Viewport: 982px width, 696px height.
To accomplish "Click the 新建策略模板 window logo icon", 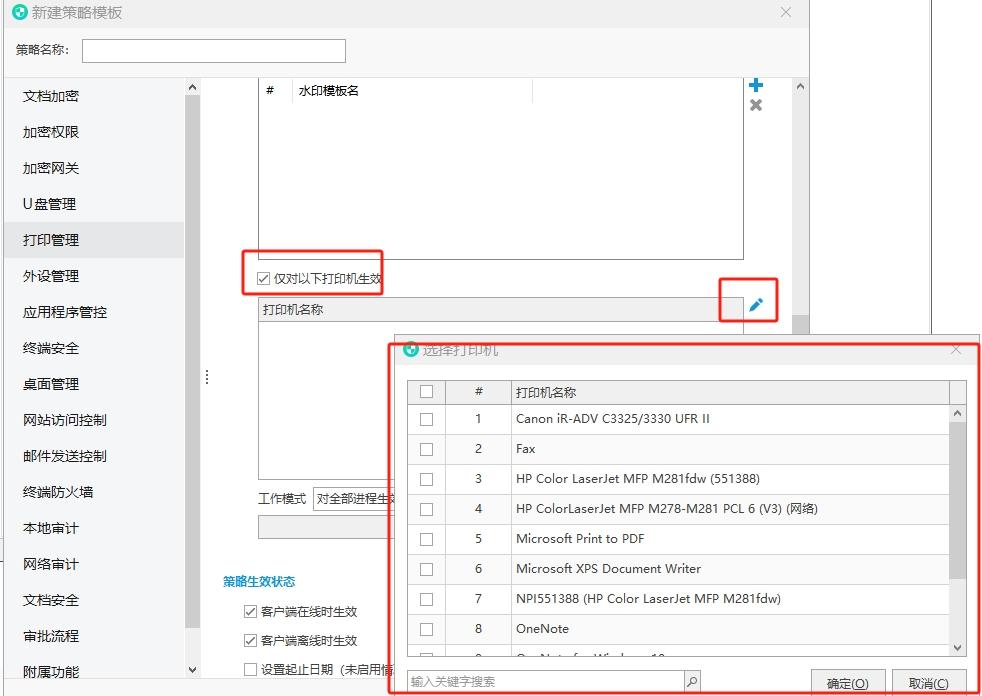I will tap(20, 12).
